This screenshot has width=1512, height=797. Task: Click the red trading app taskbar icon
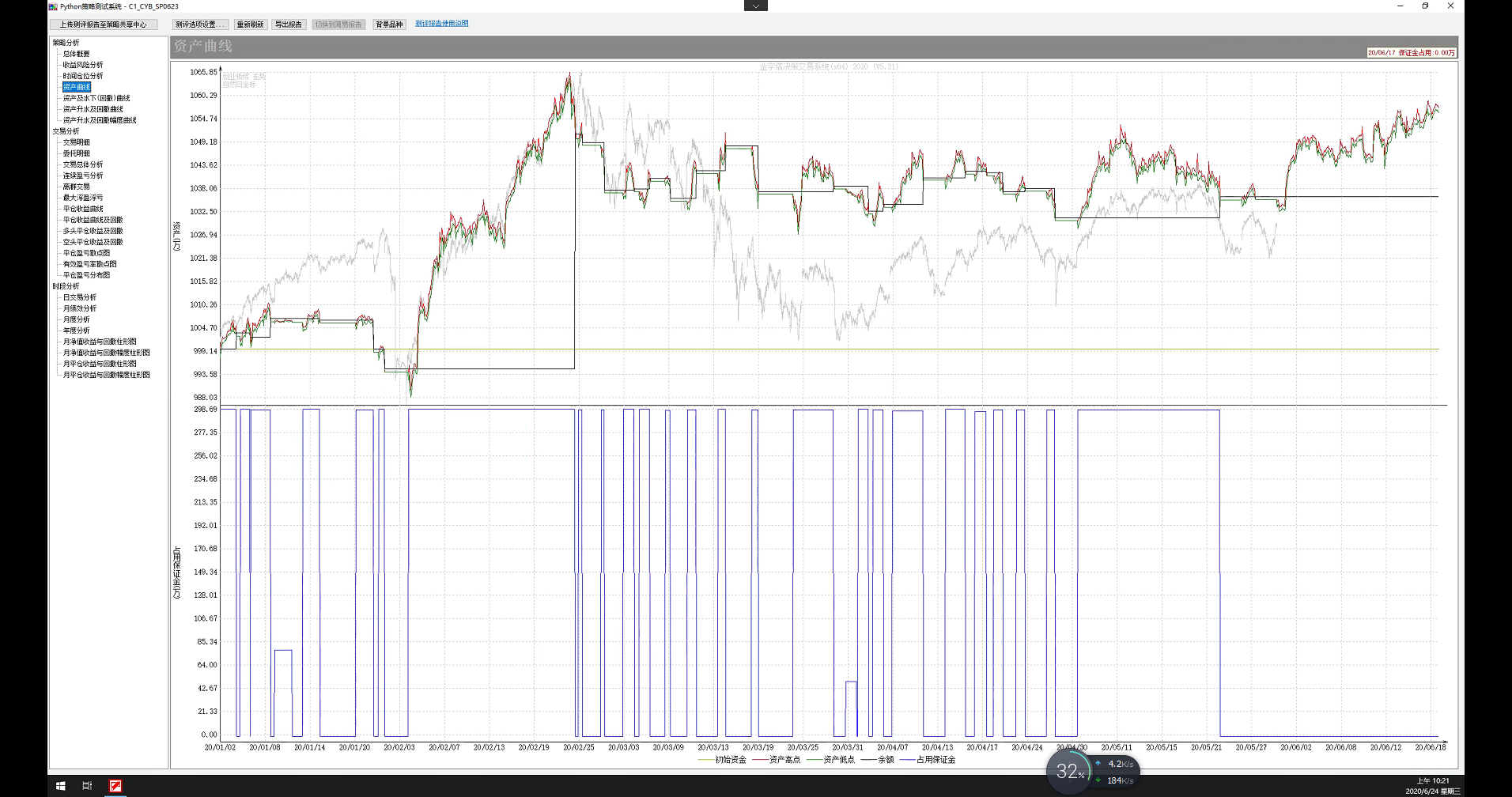tap(115, 785)
